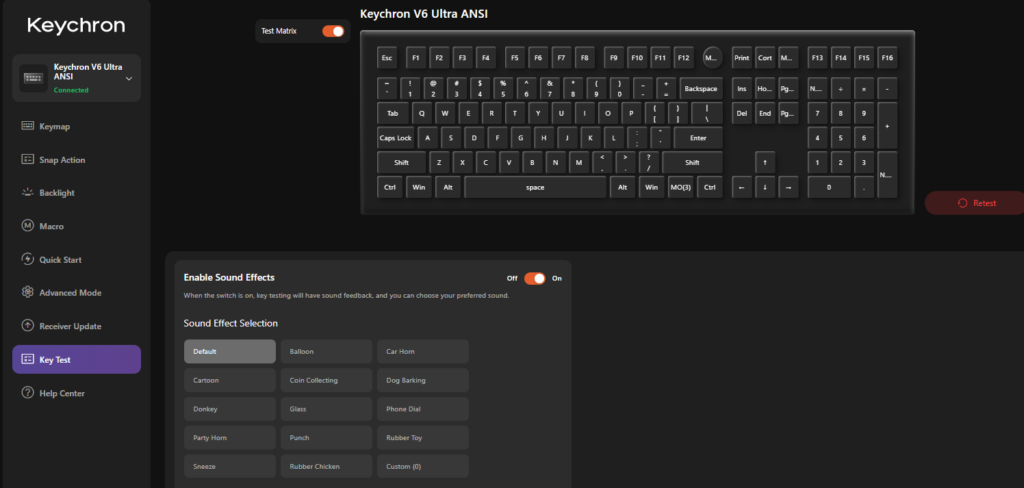The image size is (1024, 488).
Task: Toggle the Enable Sound Effects switch
Action: pyautogui.click(x=535, y=278)
